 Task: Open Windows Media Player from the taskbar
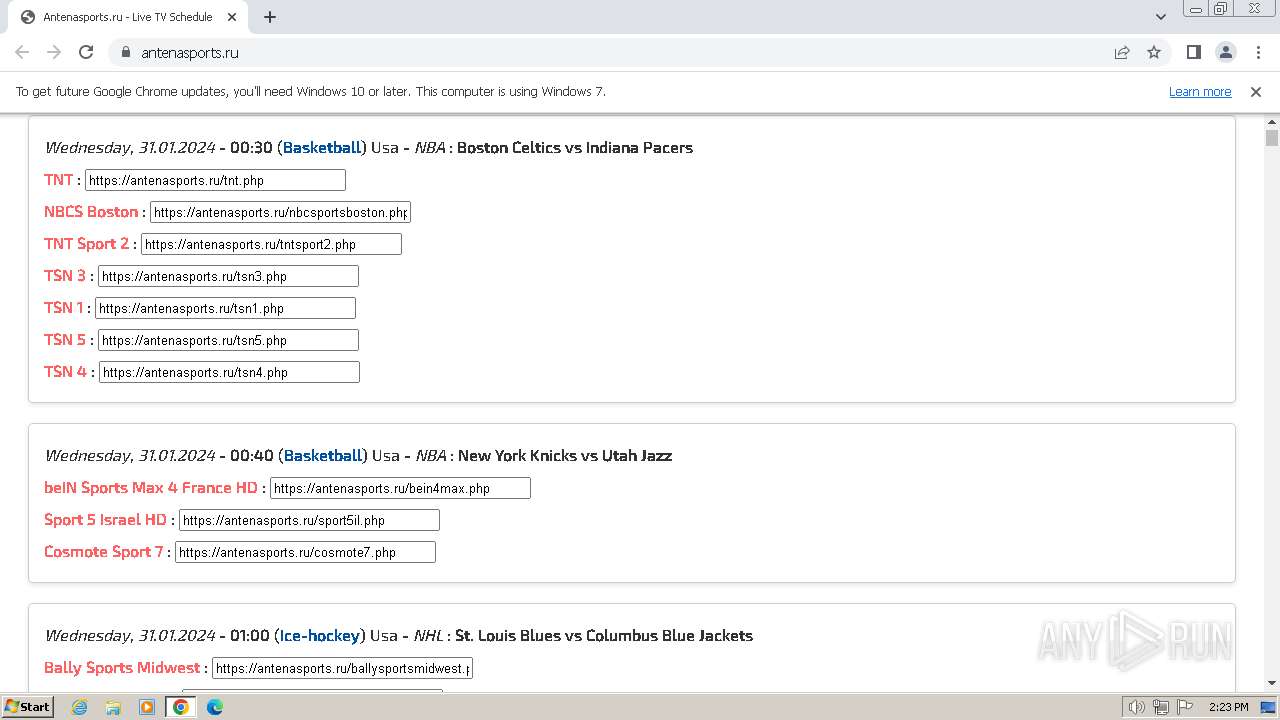pyautogui.click(x=146, y=707)
